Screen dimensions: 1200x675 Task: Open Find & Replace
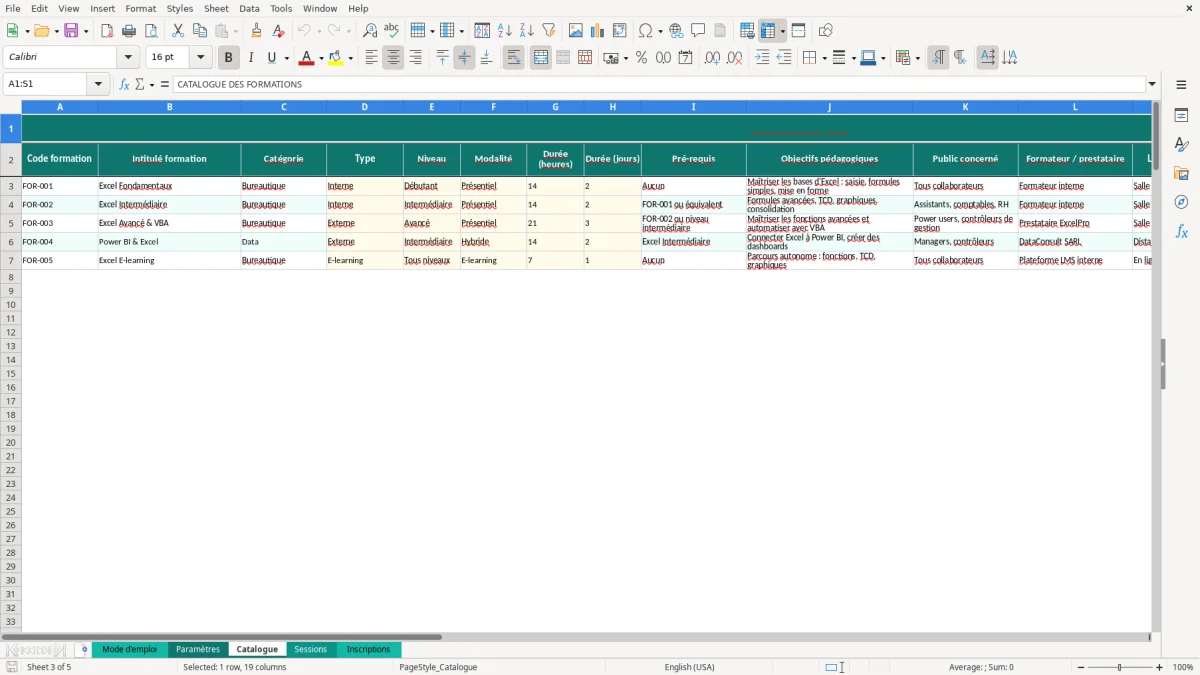tap(370, 31)
